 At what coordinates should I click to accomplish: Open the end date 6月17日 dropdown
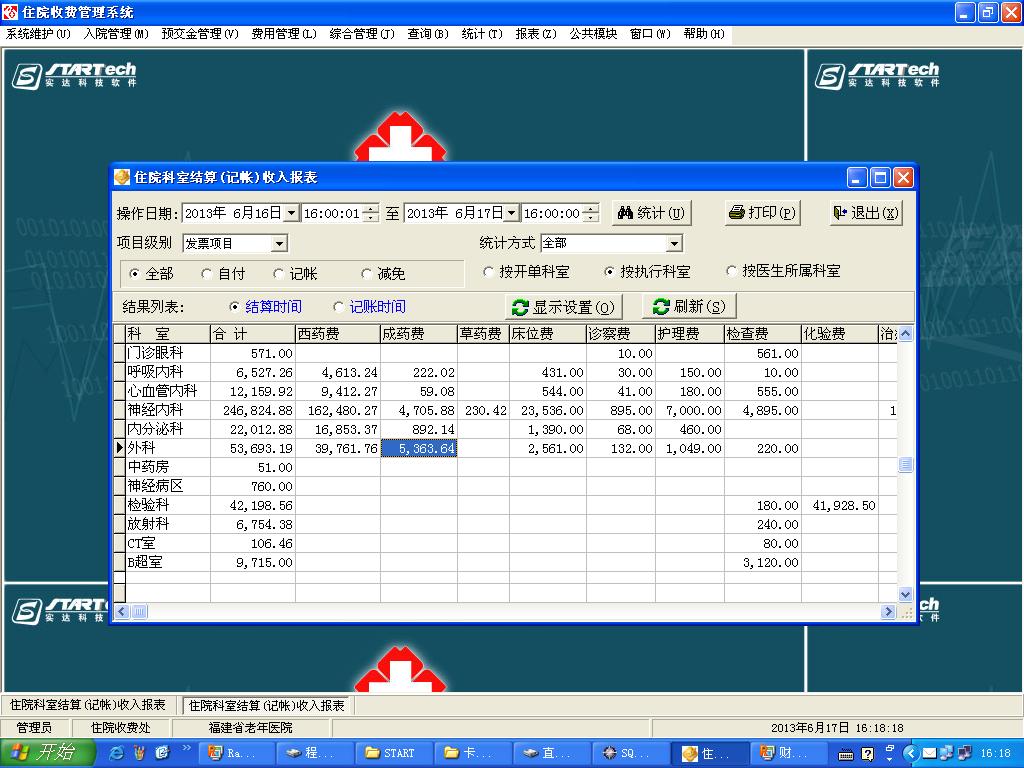coord(511,213)
